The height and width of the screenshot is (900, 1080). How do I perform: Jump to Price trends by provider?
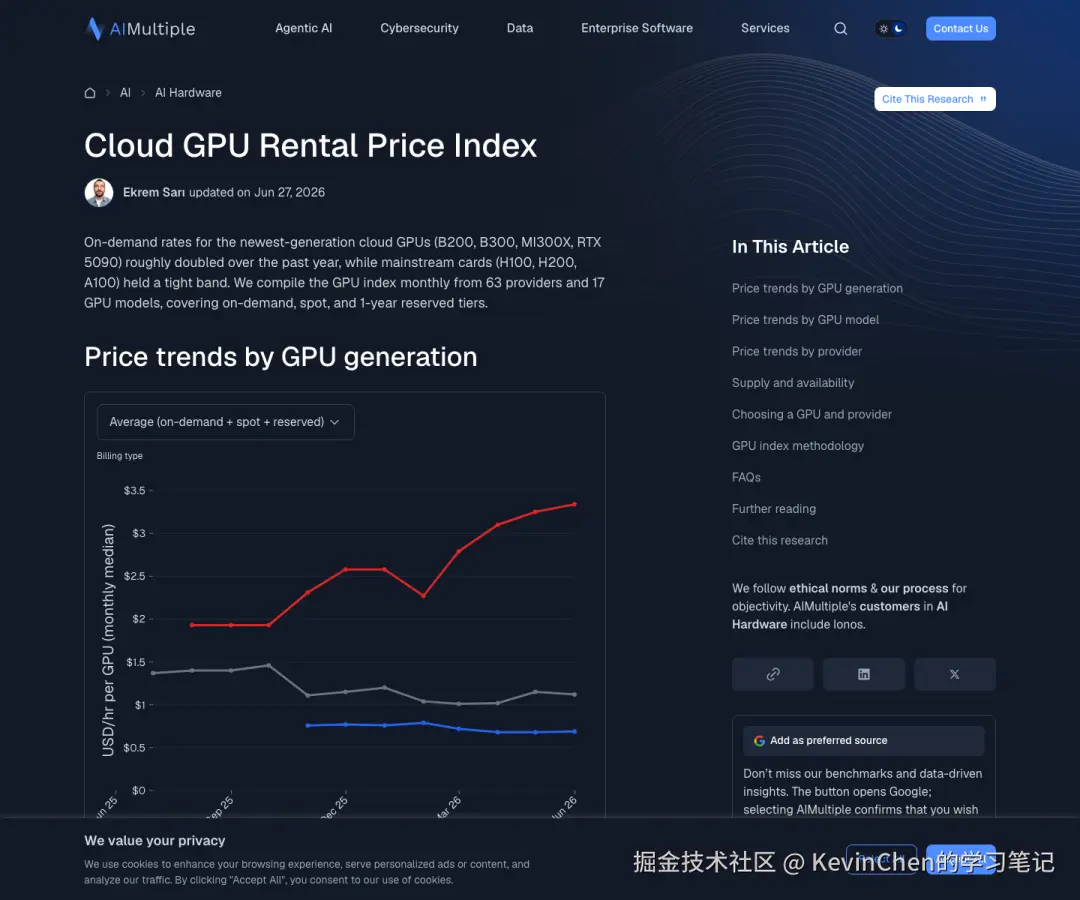tap(797, 351)
